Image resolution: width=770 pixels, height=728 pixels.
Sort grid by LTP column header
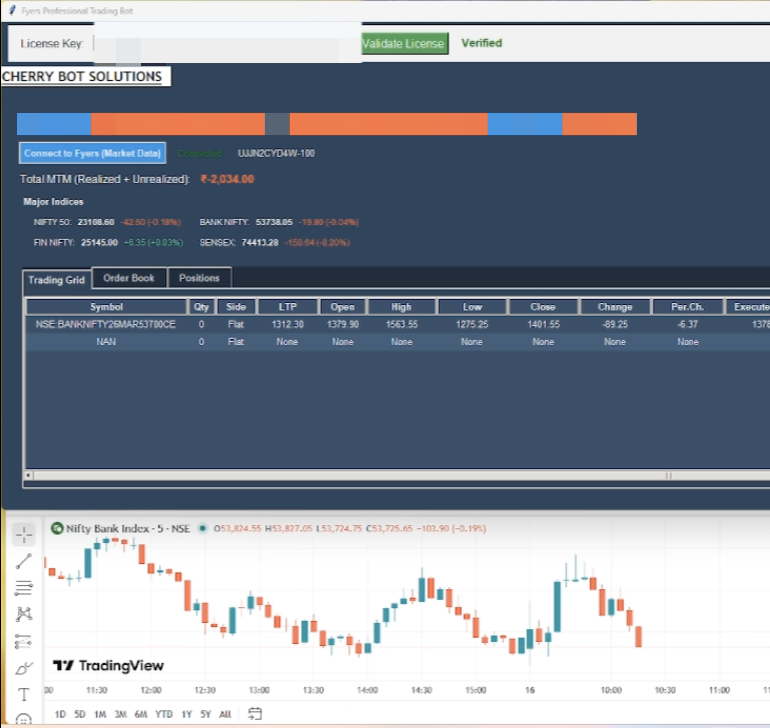click(x=287, y=307)
